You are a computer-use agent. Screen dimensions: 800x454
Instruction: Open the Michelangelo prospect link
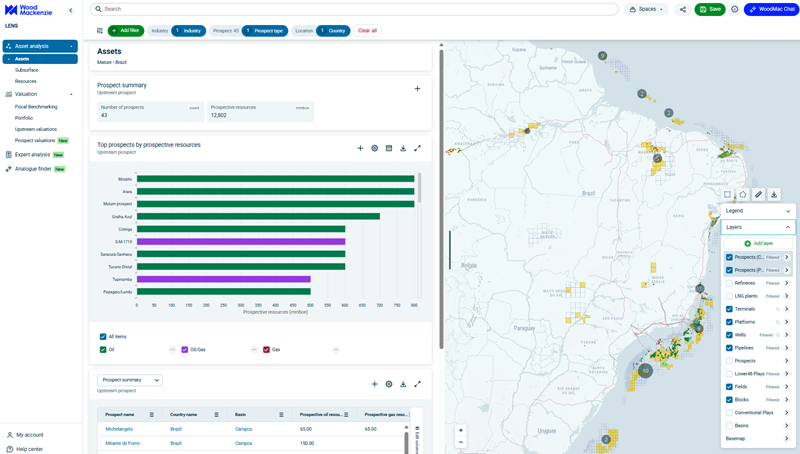click(119, 429)
